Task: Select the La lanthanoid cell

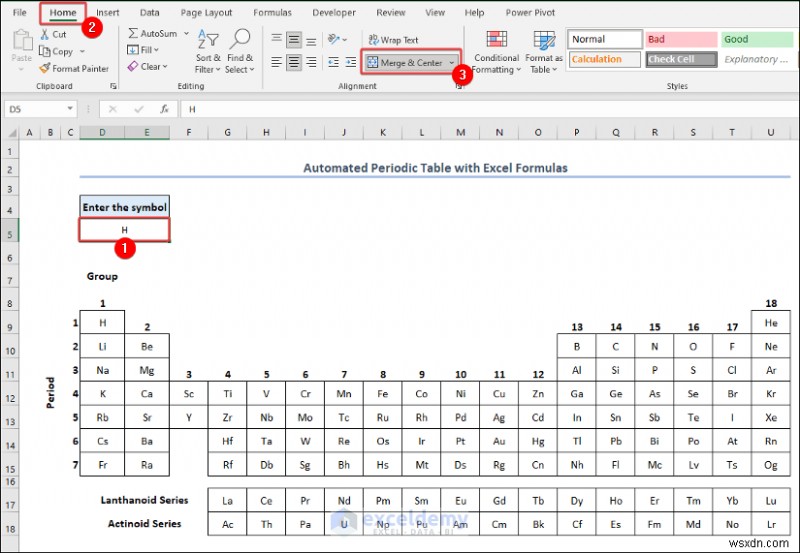Action: click(228, 501)
